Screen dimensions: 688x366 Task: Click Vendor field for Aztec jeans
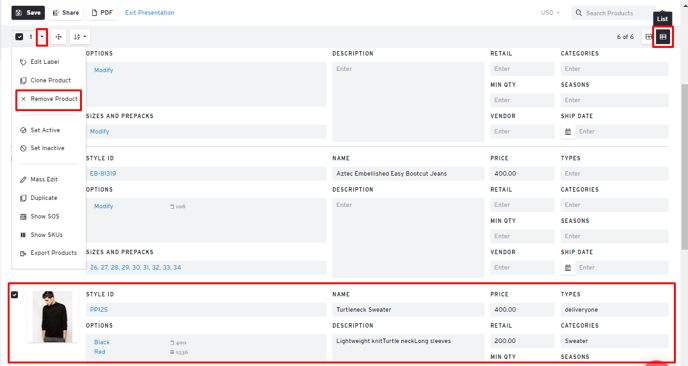pyautogui.click(x=523, y=268)
